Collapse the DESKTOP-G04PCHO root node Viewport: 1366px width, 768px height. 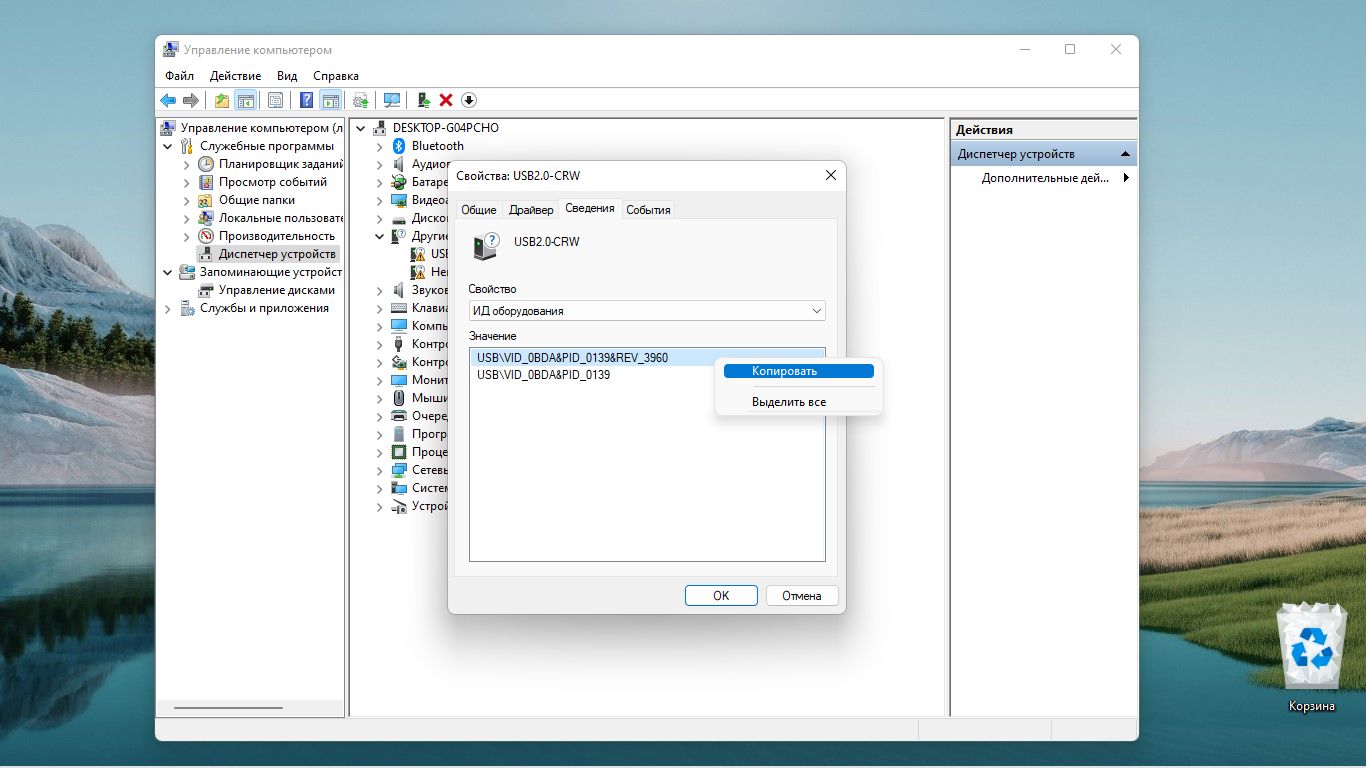(360, 128)
